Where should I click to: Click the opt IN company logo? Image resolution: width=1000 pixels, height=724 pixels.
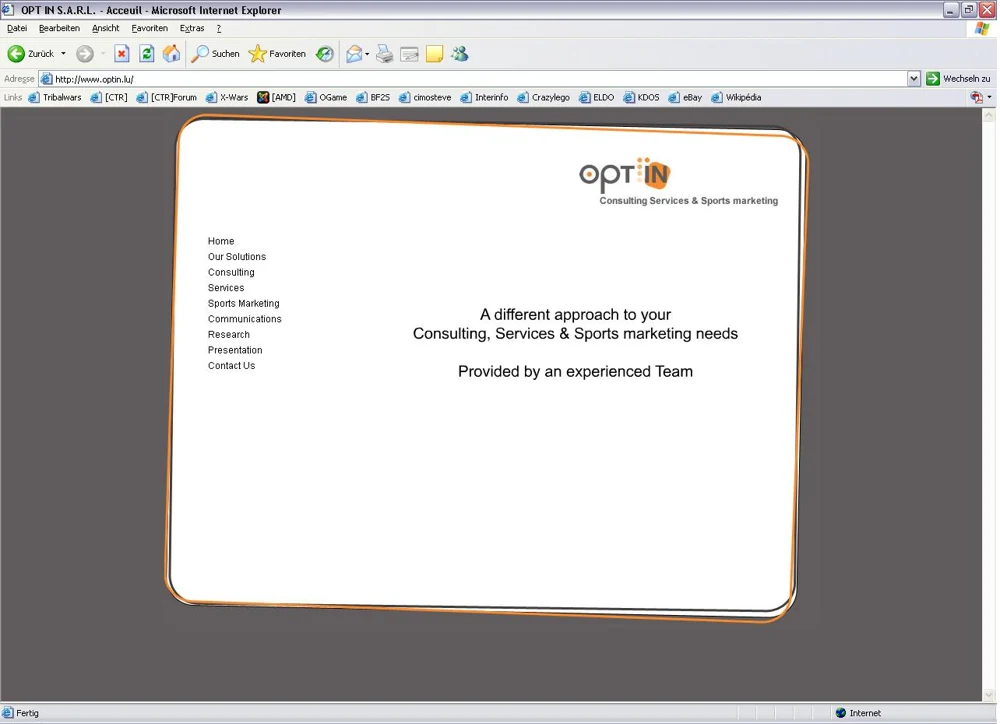coord(625,175)
